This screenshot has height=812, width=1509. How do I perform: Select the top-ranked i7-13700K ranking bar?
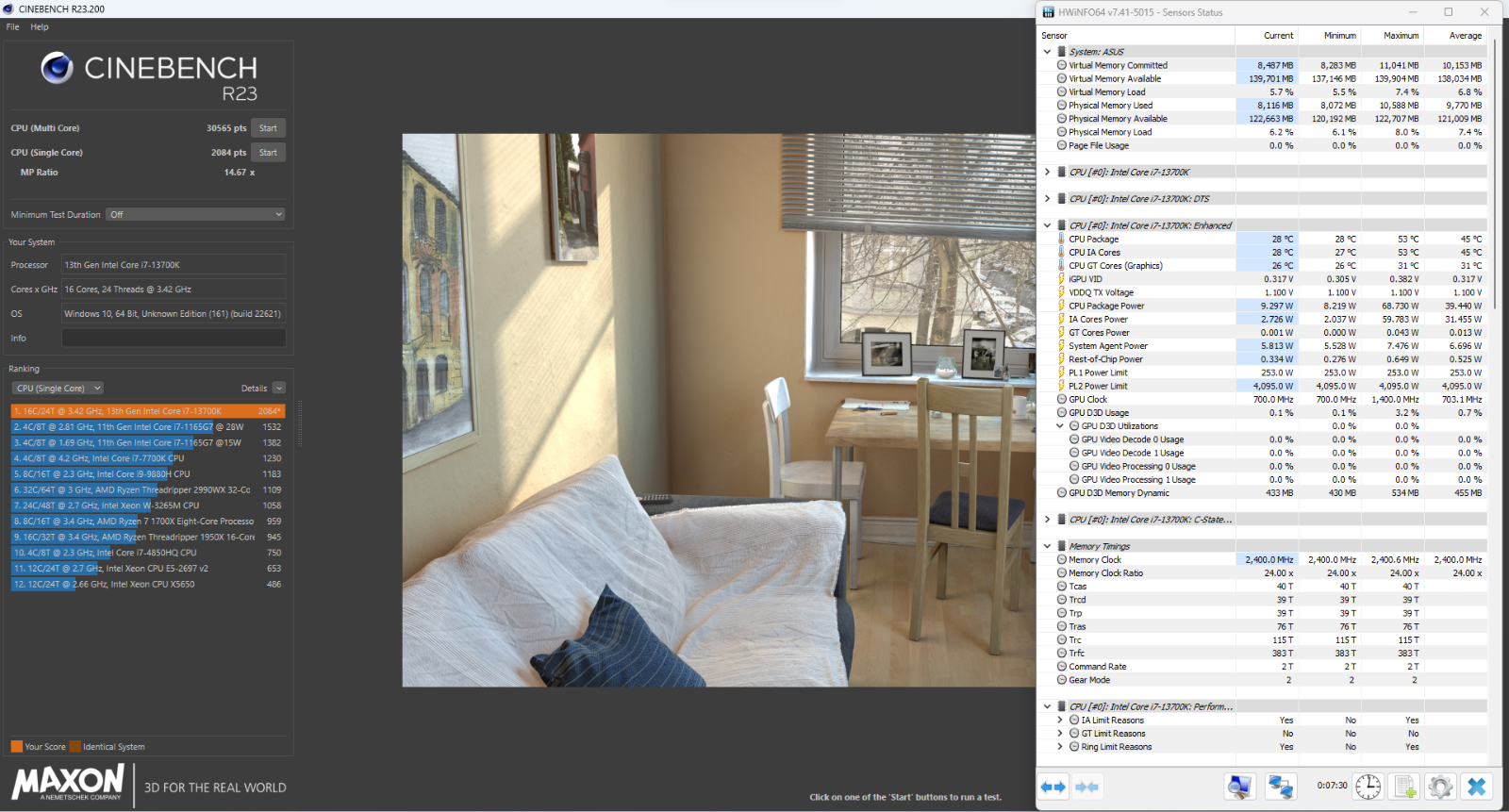point(147,411)
